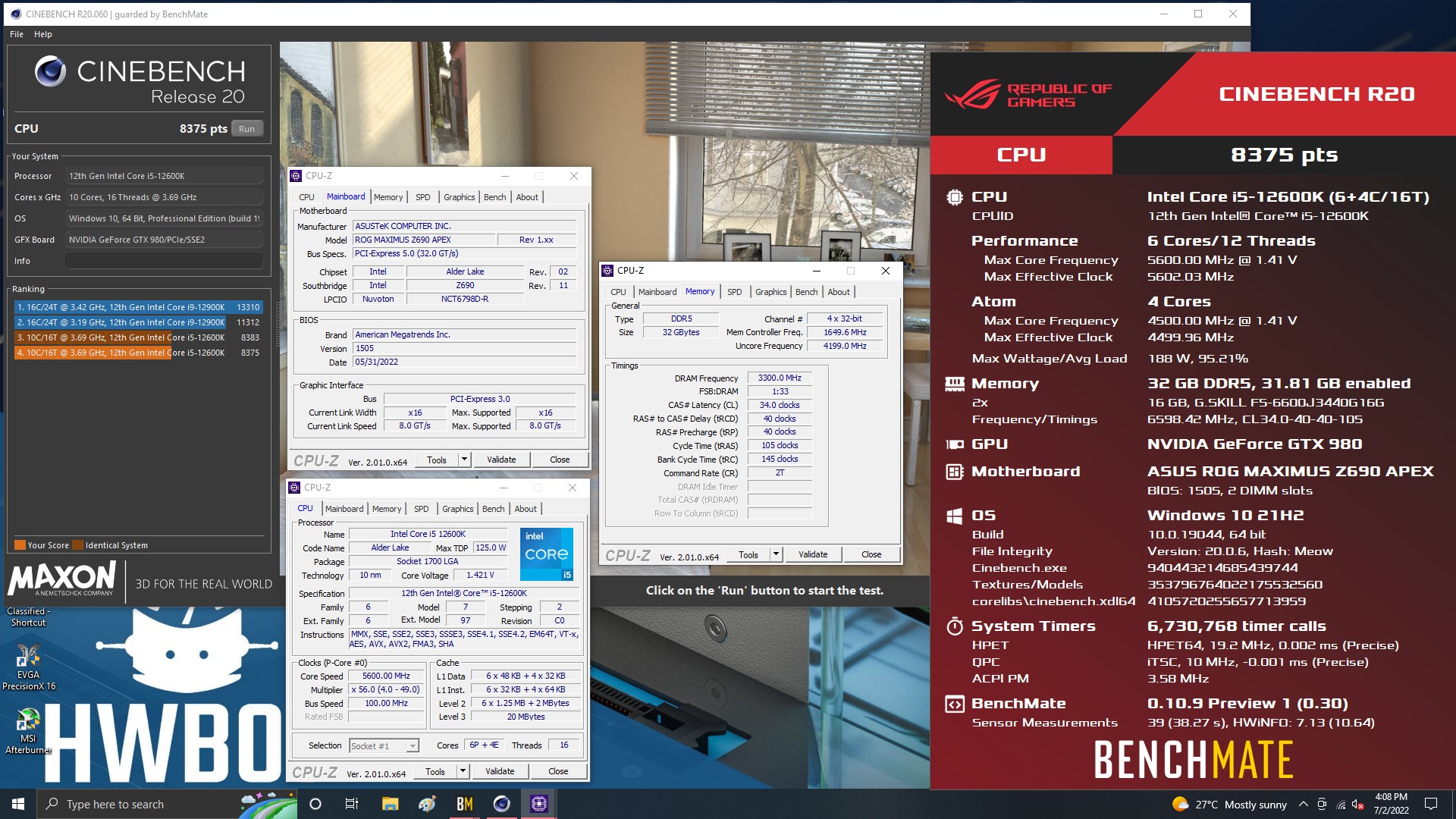Select ranking entry with score 8383
Viewport: 1456px width, 819px height.
coord(138,337)
